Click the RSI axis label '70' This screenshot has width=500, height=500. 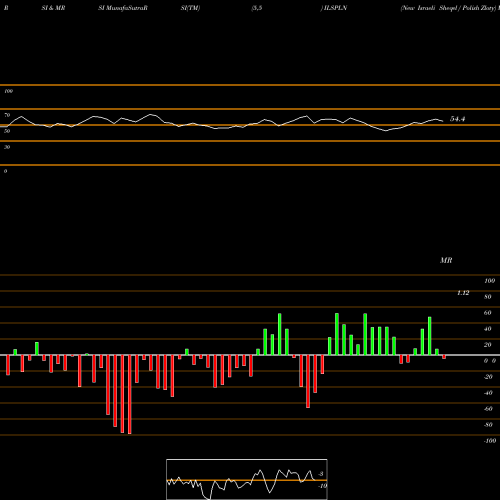[7, 115]
